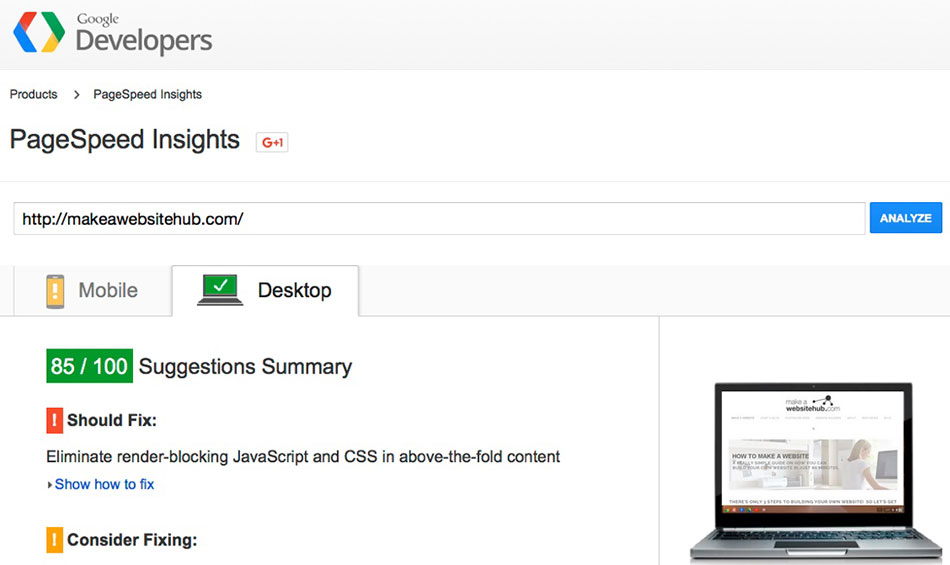Click the orange Consider Fixing exclamation icon
Image resolution: width=950 pixels, height=565 pixels.
55,540
